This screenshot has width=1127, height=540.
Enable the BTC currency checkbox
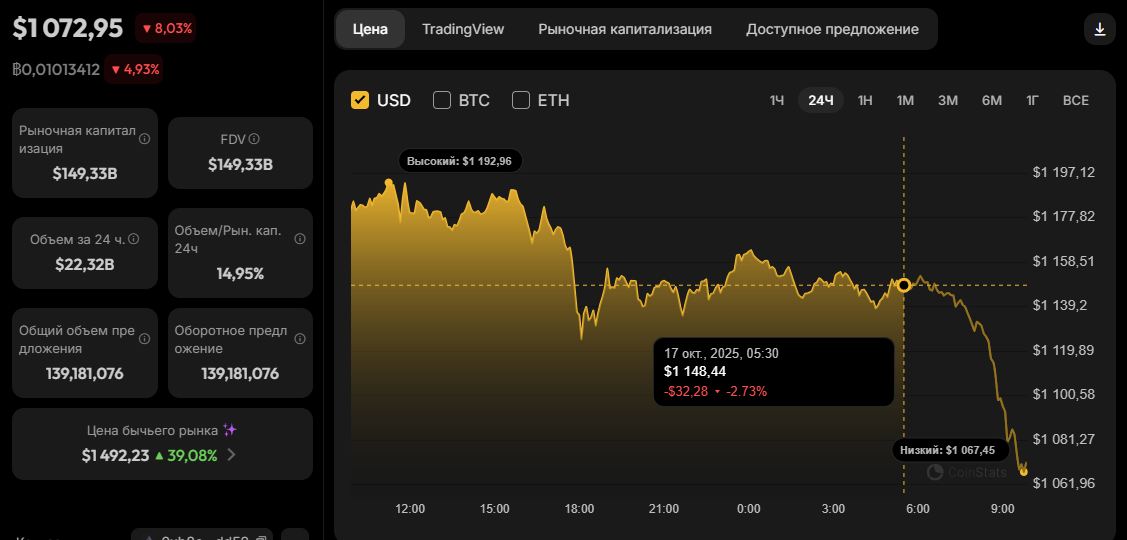442,100
